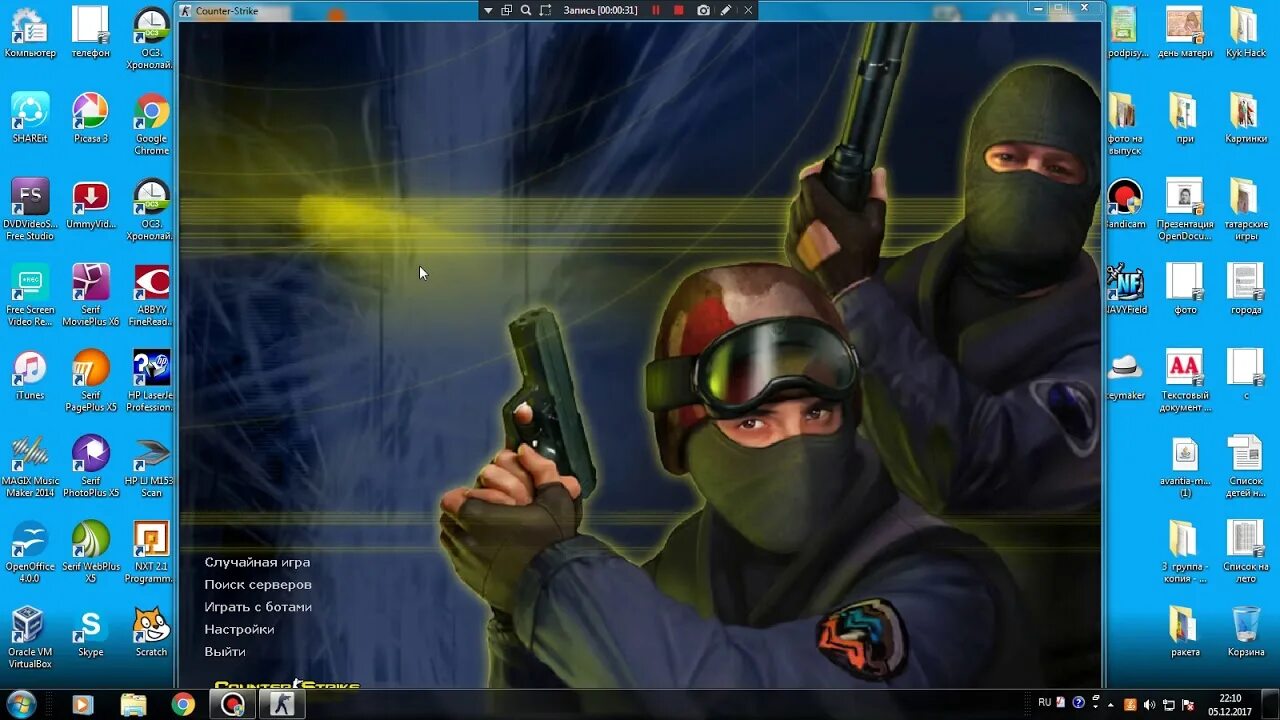This screenshot has width=1280, height=720.
Task: Open media player from taskbar
Action: (83, 705)
